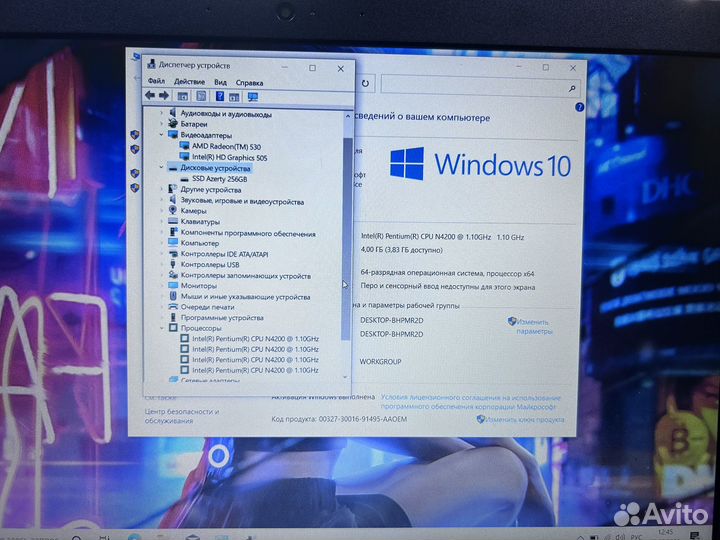This screenshot has height=540, width=720.
Task: Select the first Intel Pentium N4200 processor entry
Action: click(255, 338)
